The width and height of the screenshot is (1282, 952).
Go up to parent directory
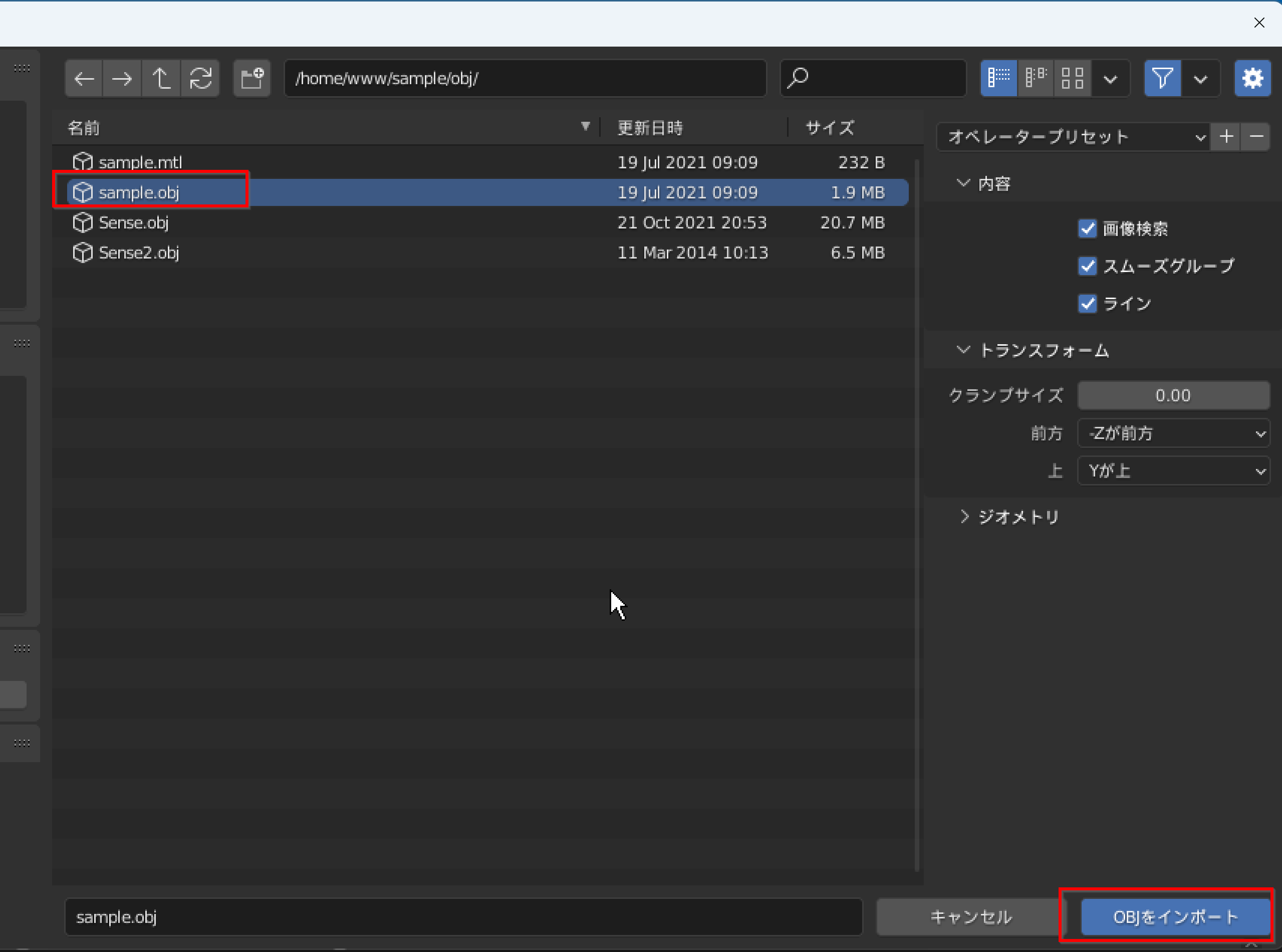click(161, 78)
